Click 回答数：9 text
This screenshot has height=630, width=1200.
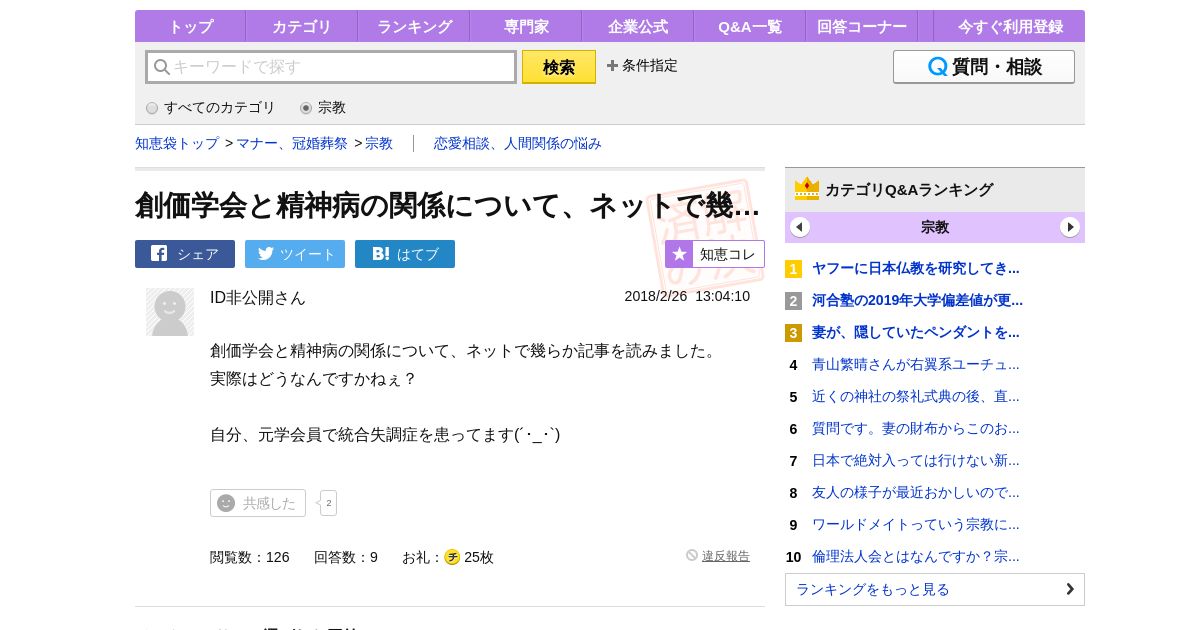point(346,557)
